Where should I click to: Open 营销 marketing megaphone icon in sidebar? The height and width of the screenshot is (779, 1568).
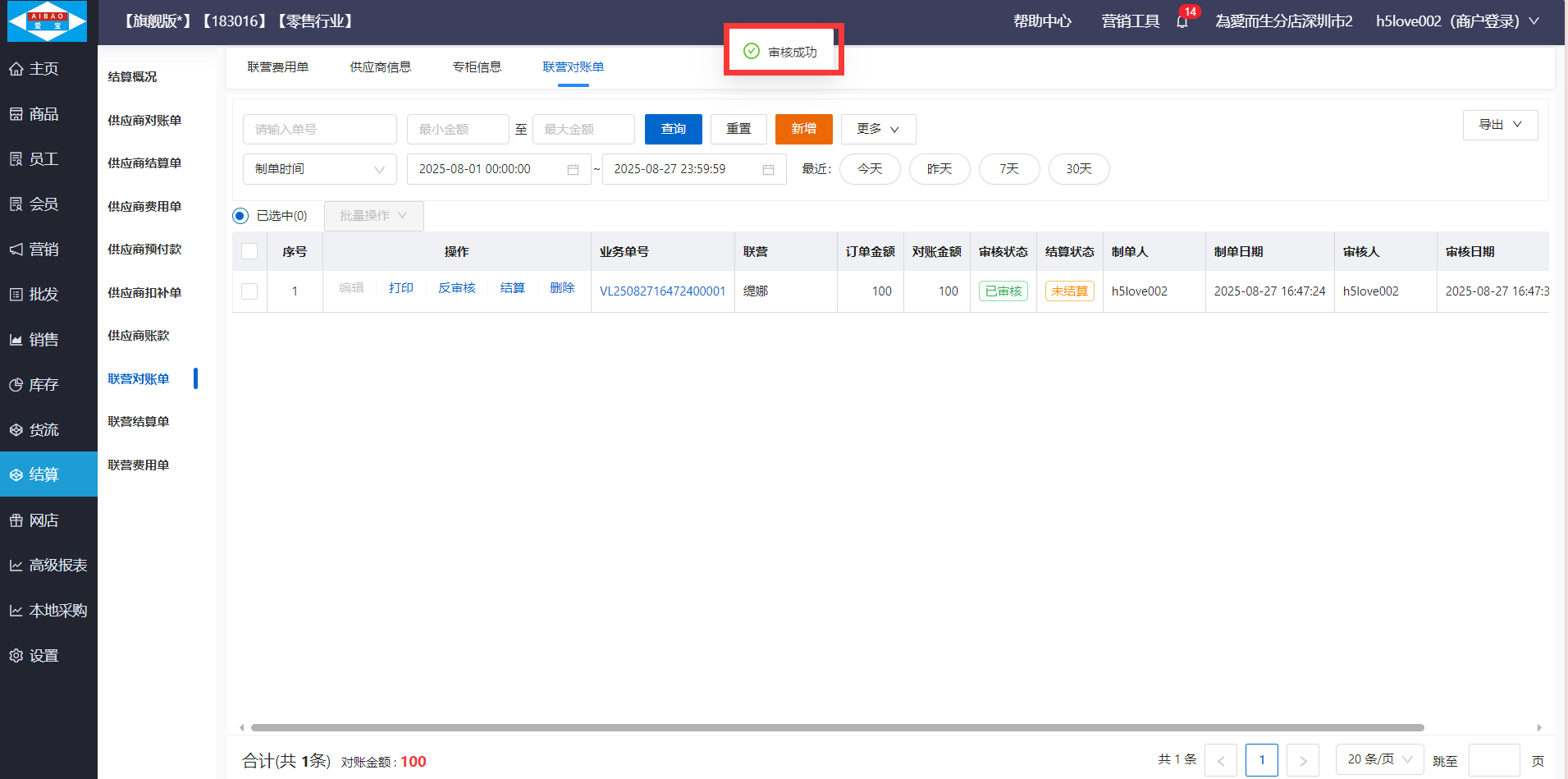(x=16, y=250)
